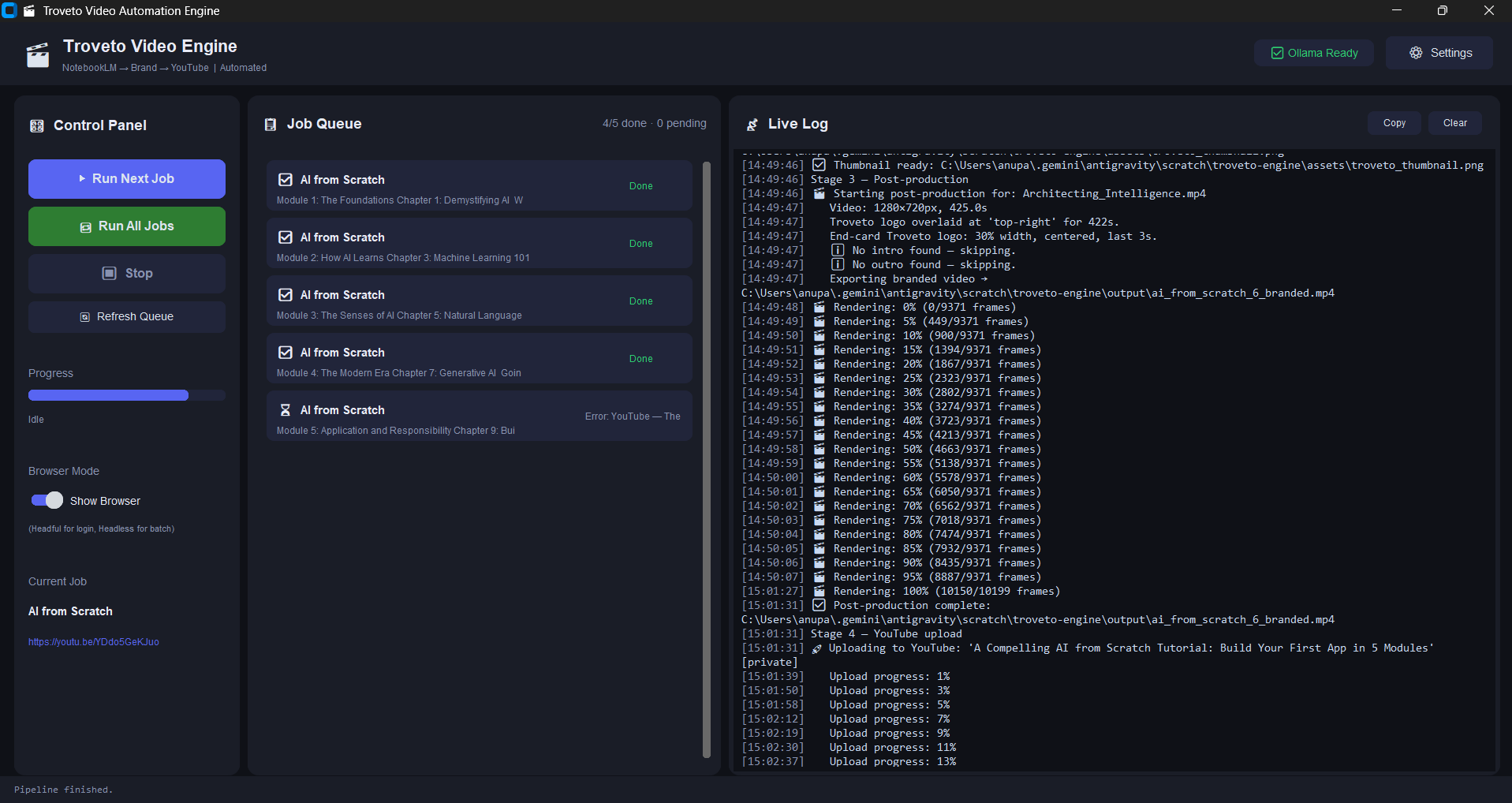Click the app icon in the title bar

tap(9, 11)
